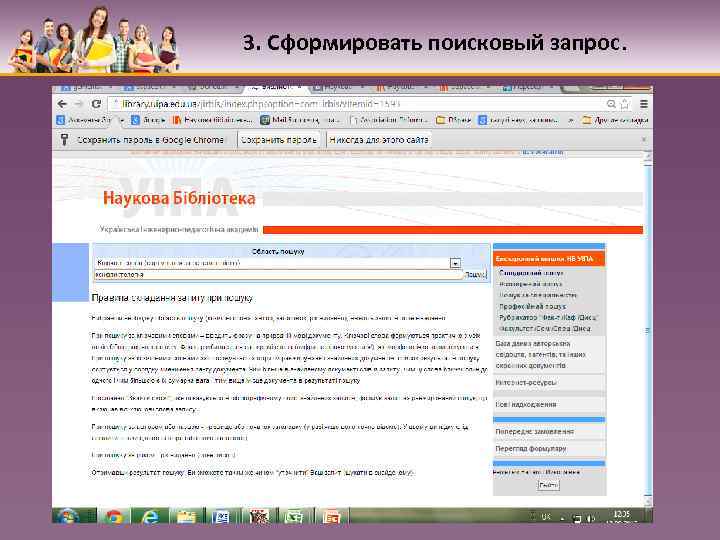Open Word from the taskbar

click(221, 517)
